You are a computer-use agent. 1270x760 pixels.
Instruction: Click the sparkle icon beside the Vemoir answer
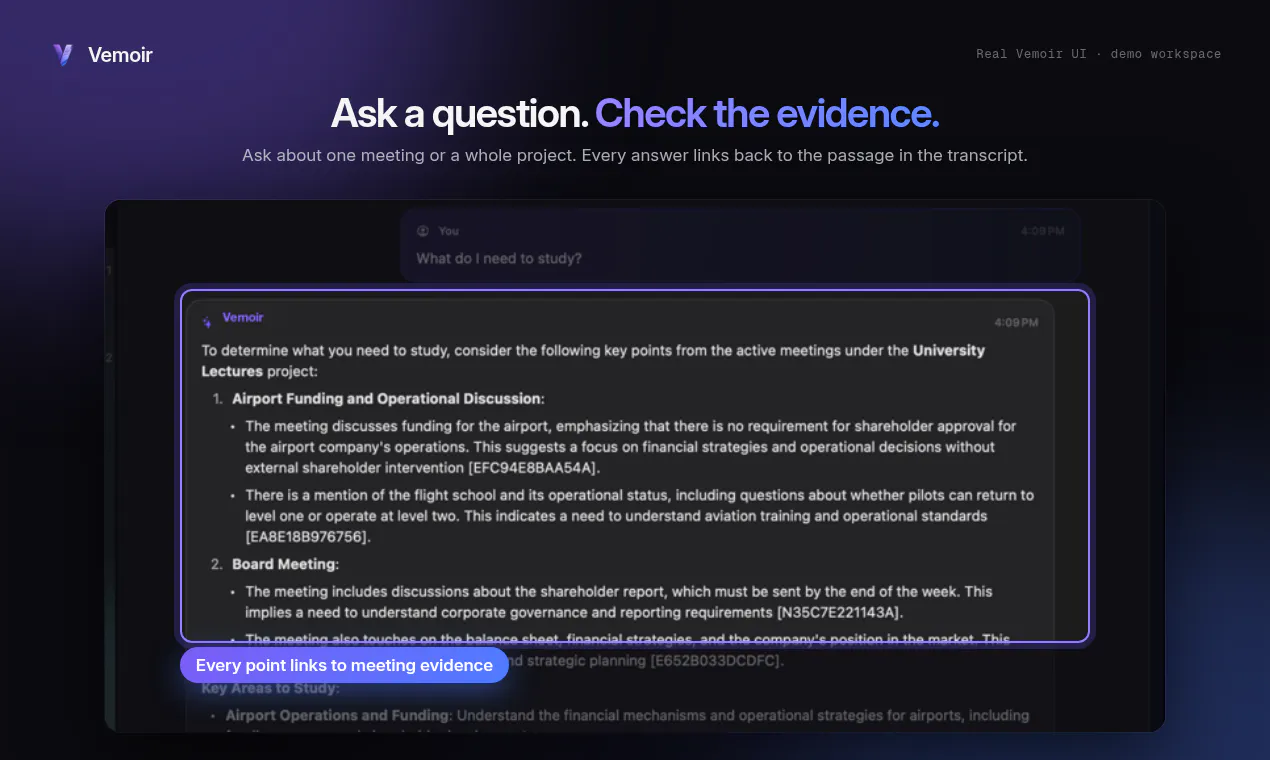pos(207,322)
